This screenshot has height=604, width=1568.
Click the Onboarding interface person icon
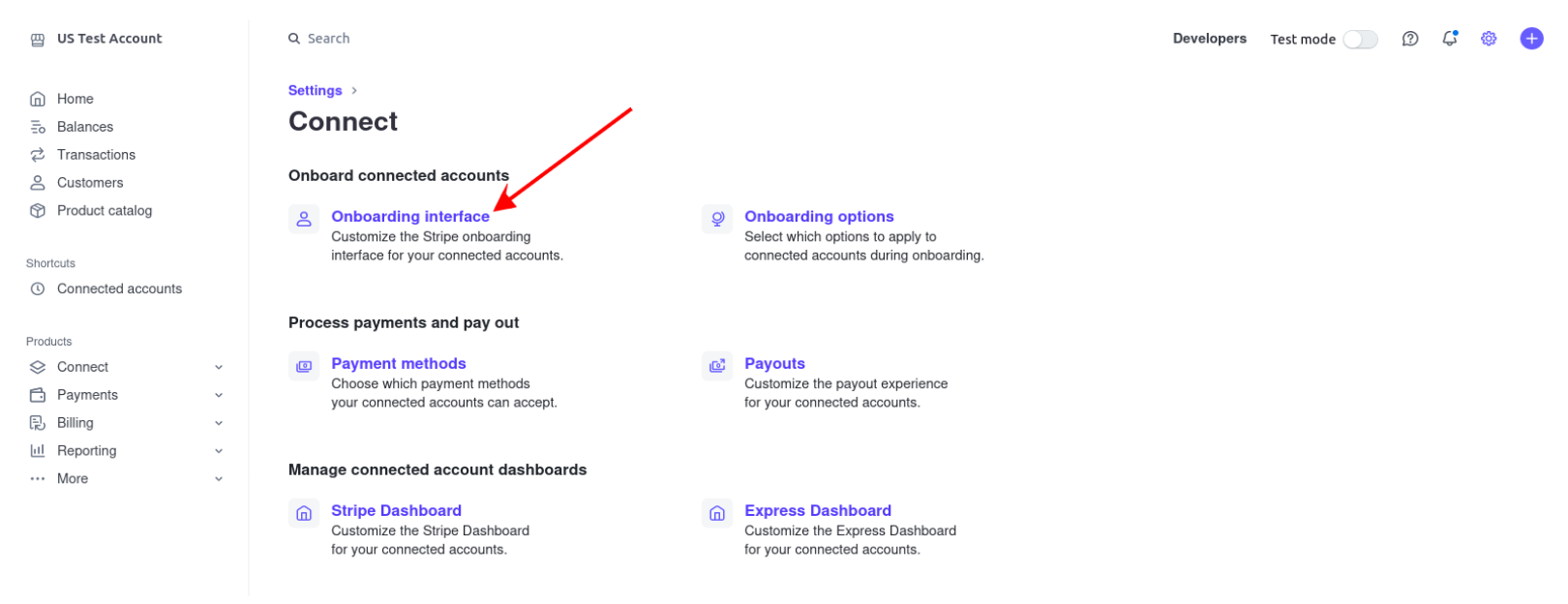(x=304, y=219)
